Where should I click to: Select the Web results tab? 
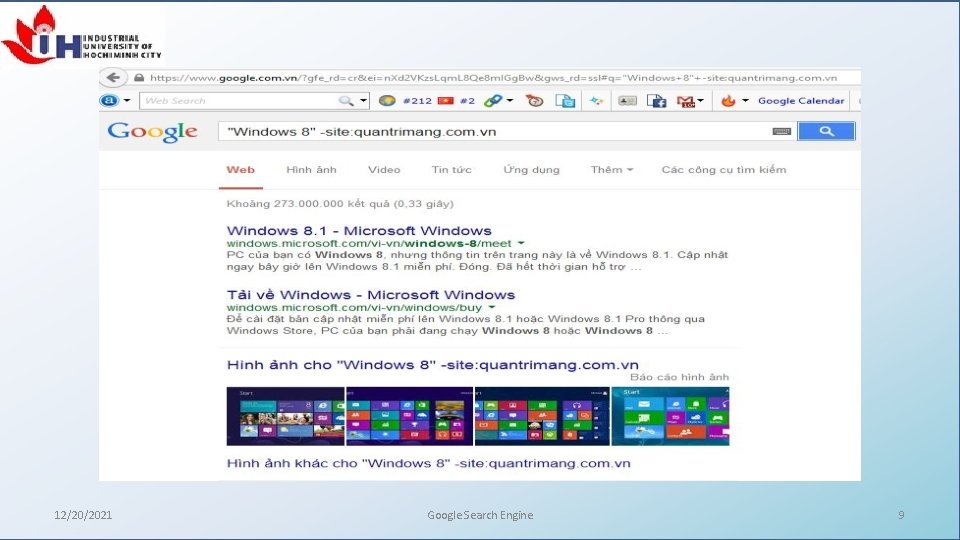click(241, 170)
